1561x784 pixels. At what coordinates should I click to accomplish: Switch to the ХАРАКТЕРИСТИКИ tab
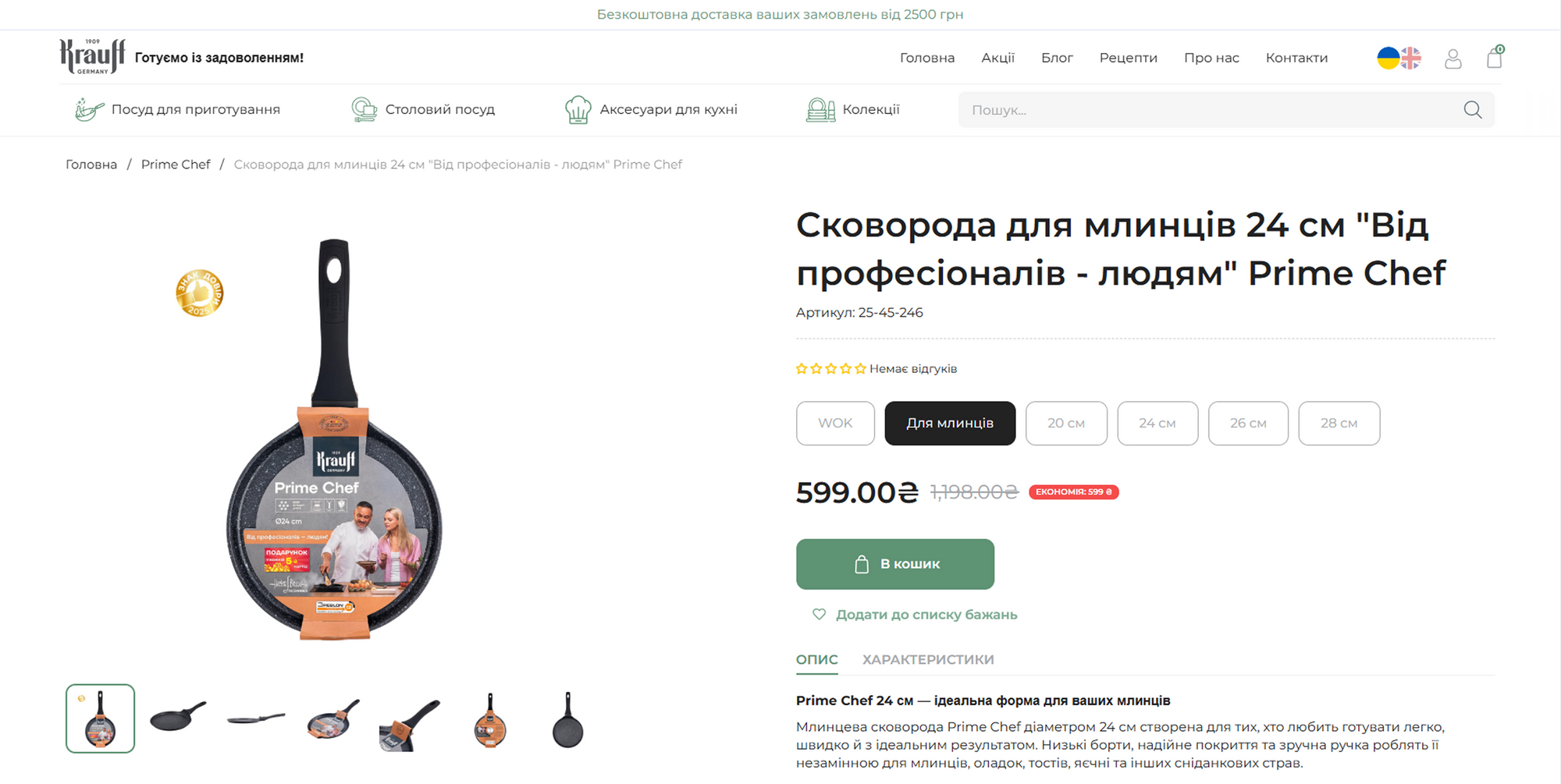[x=928, y=660]
